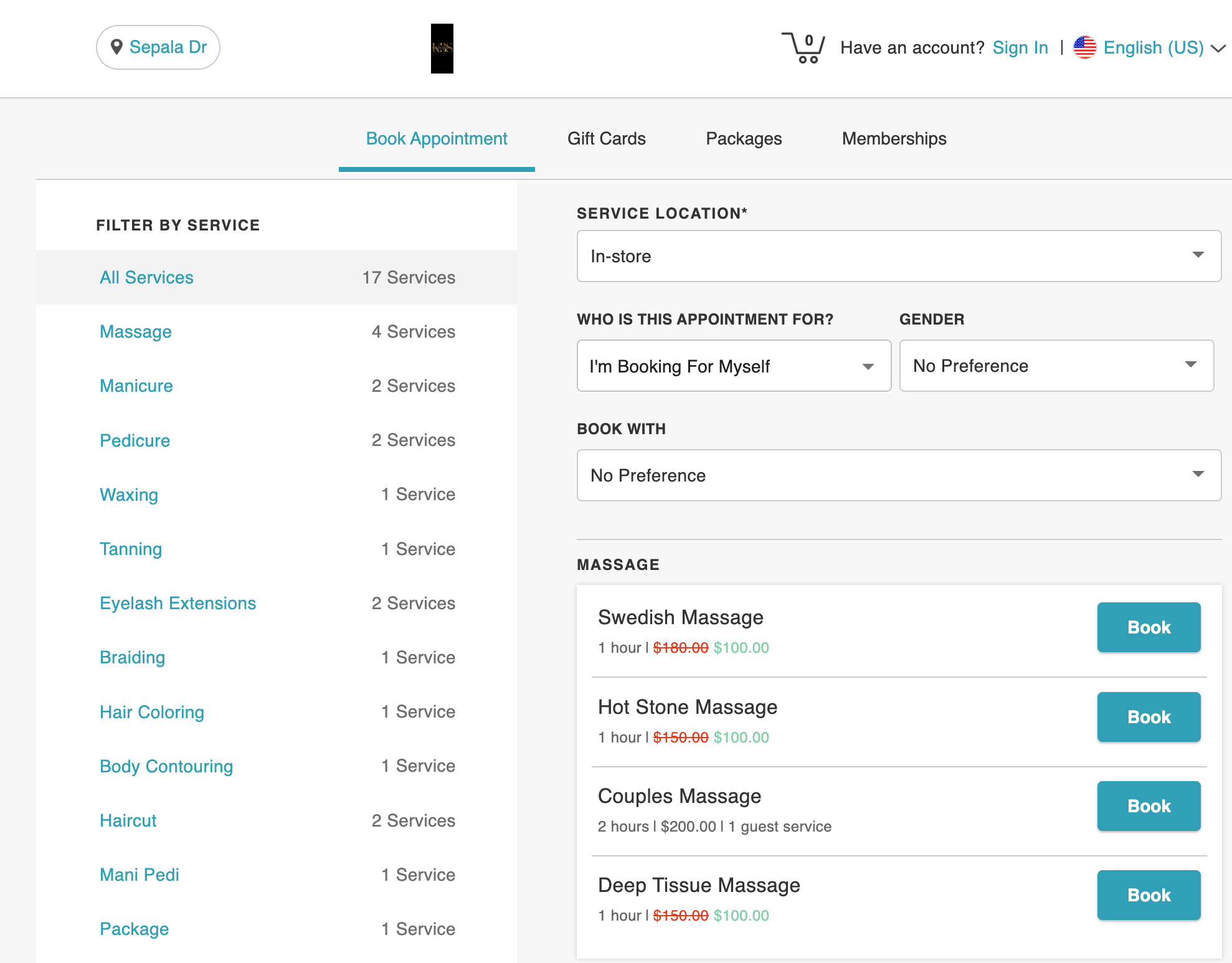Switch to the Gift Cards tab
This screenshot has height=963, width=1232.
coord(606,138)
